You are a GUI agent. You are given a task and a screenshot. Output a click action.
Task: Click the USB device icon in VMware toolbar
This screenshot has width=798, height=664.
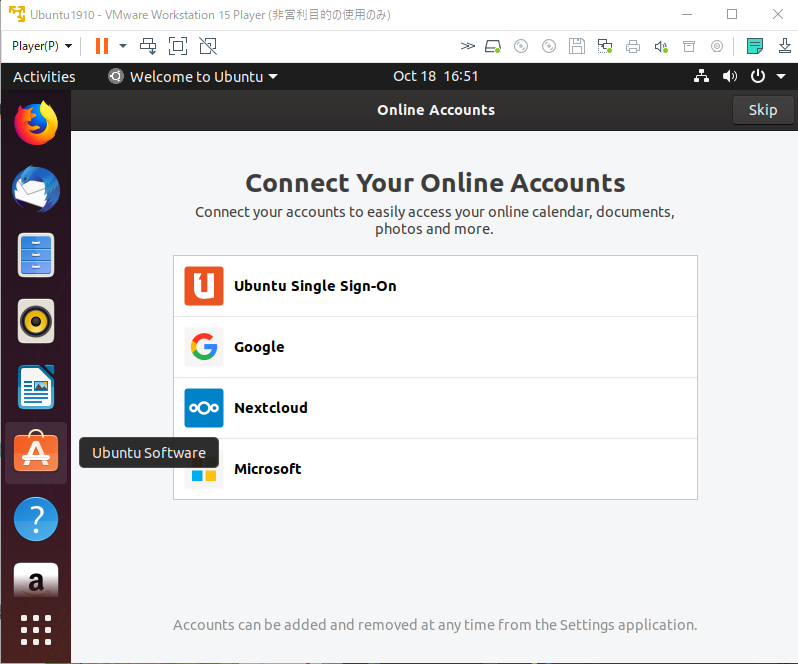[689, 47]
